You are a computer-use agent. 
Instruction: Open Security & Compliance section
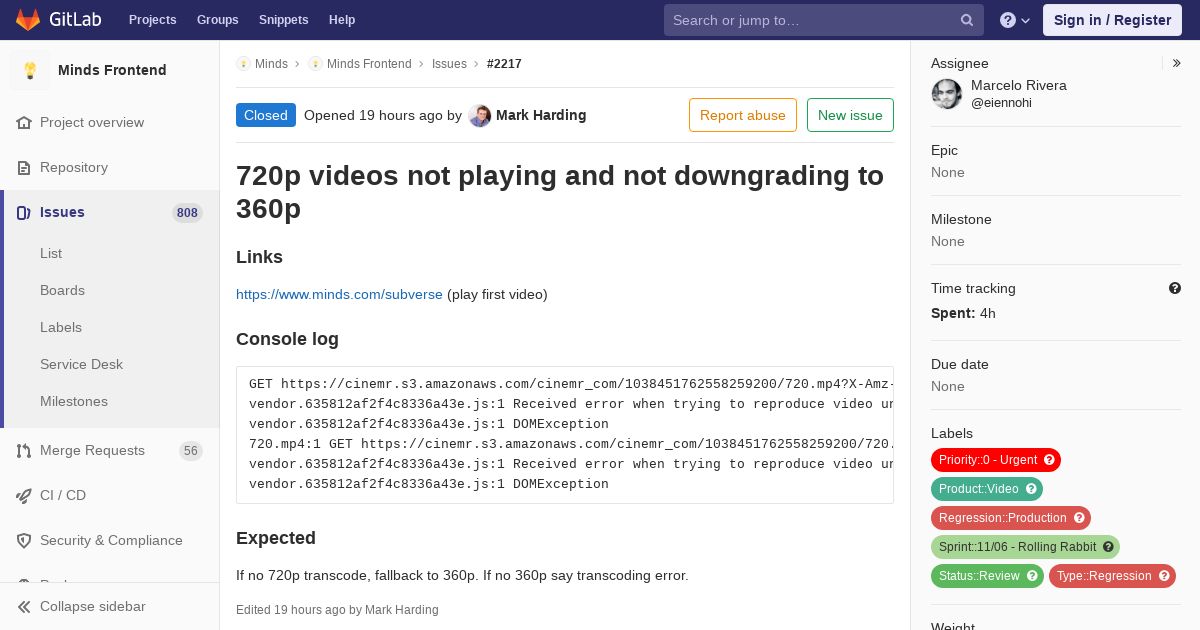(x=111, y=540)
